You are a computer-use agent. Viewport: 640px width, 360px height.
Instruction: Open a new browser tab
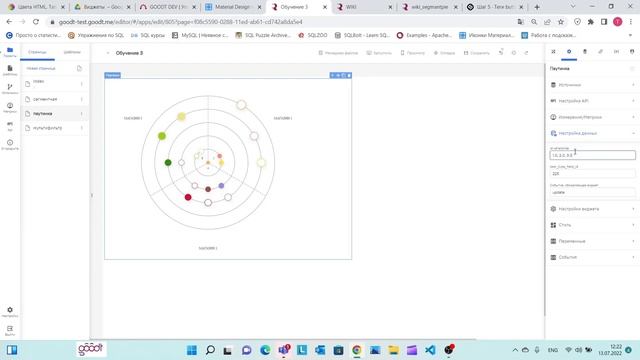click(x=537, y=7)
